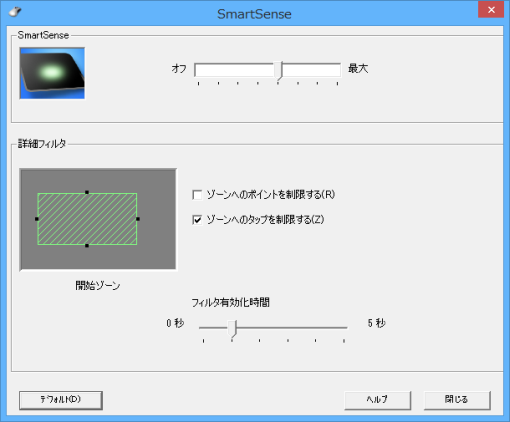Image resolution: width=510 pixels, height=422 pixels.
Task: Click the filter time track near 0 秒
Action: (x=205, y=328)
